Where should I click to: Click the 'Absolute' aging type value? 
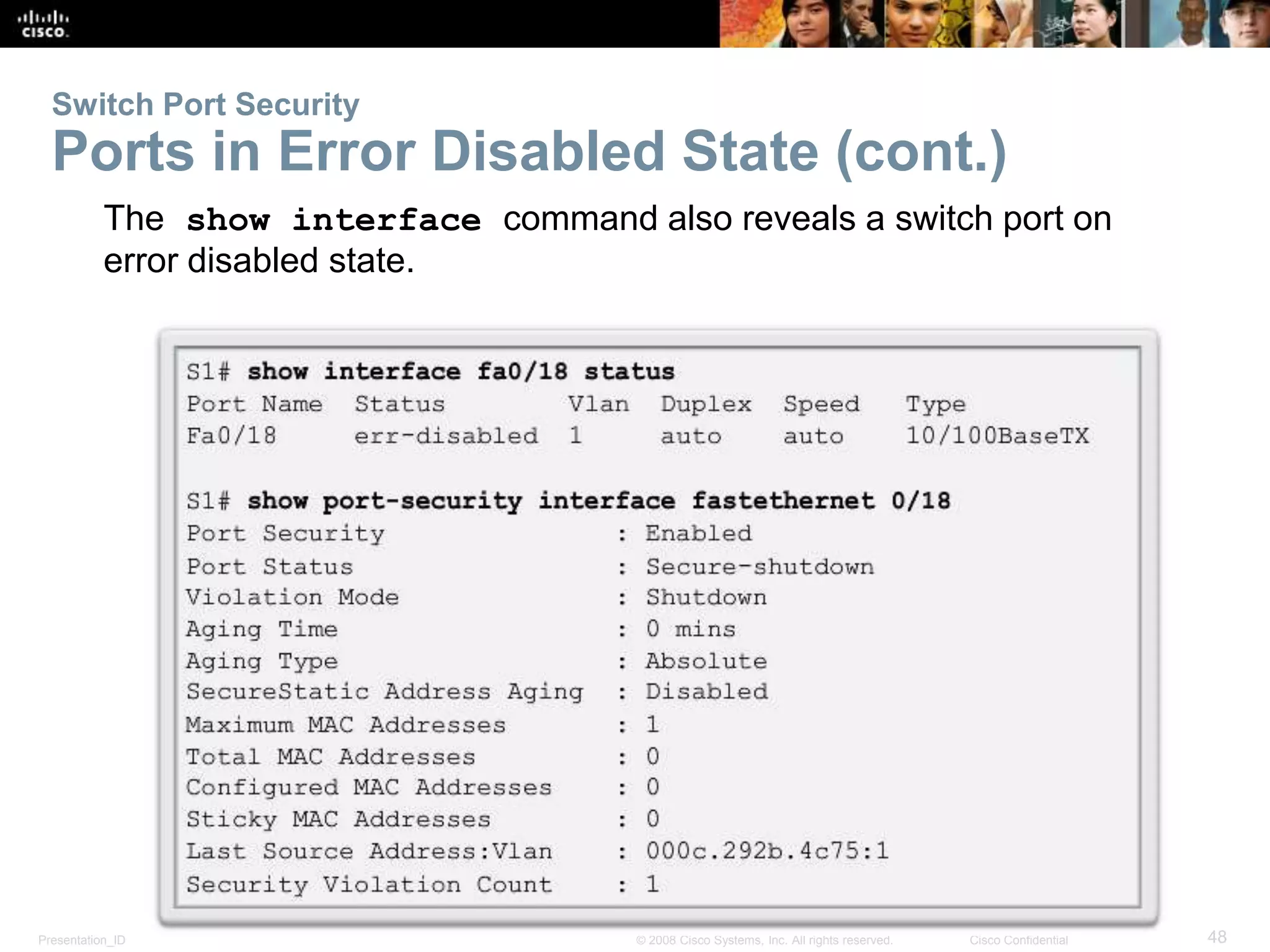point(706,661)
